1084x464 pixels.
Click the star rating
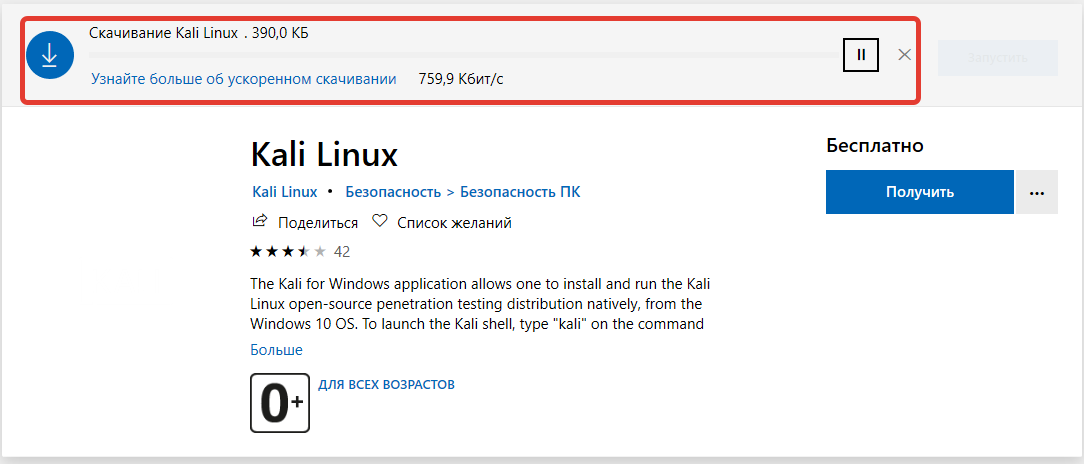point(288,251)
